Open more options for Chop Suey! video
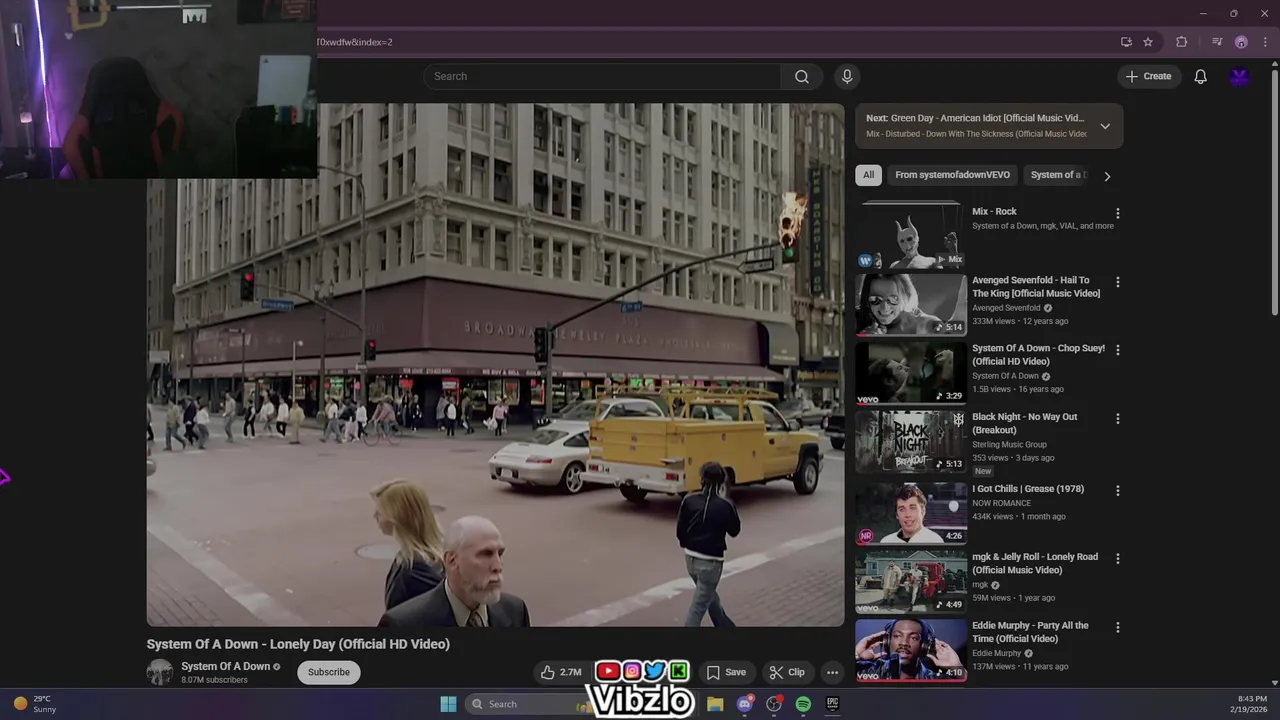The height and width of the screenshot is (720, 1280). (1117, 350)
